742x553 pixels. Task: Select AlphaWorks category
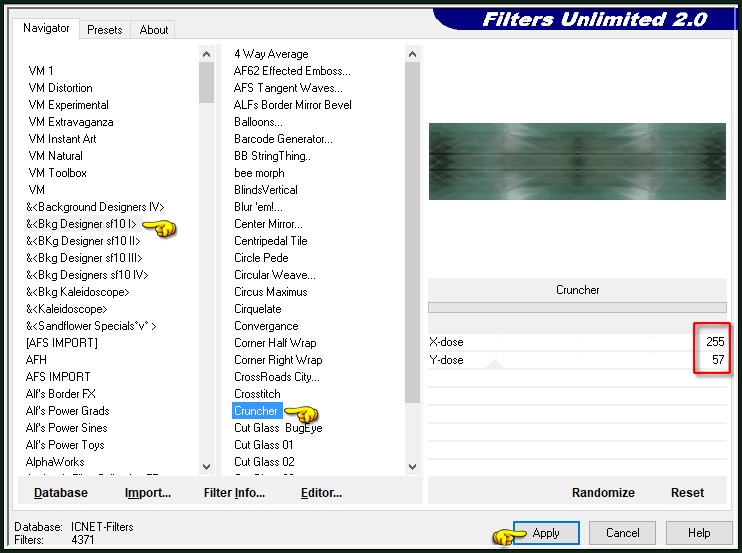[55, 462]
